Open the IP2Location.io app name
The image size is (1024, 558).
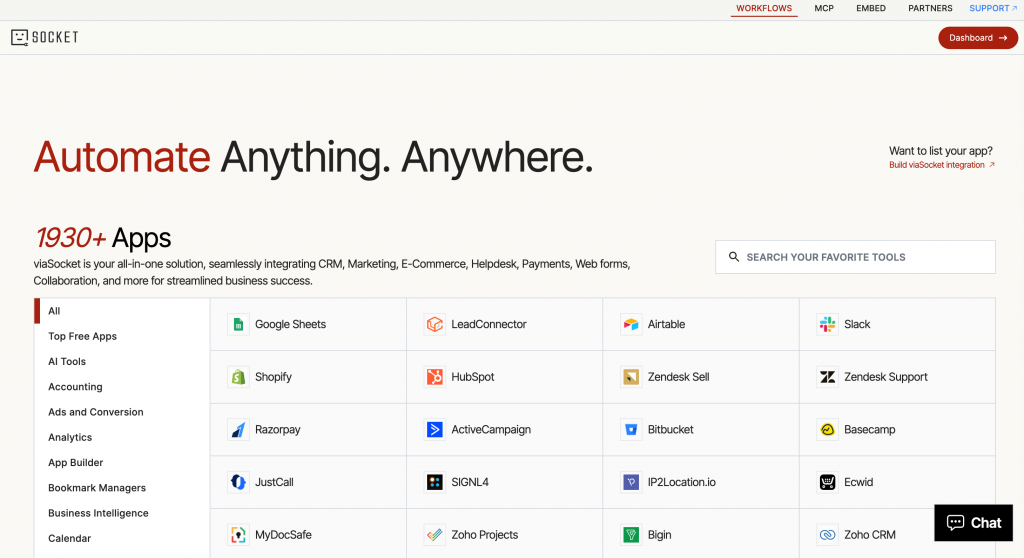682,482
